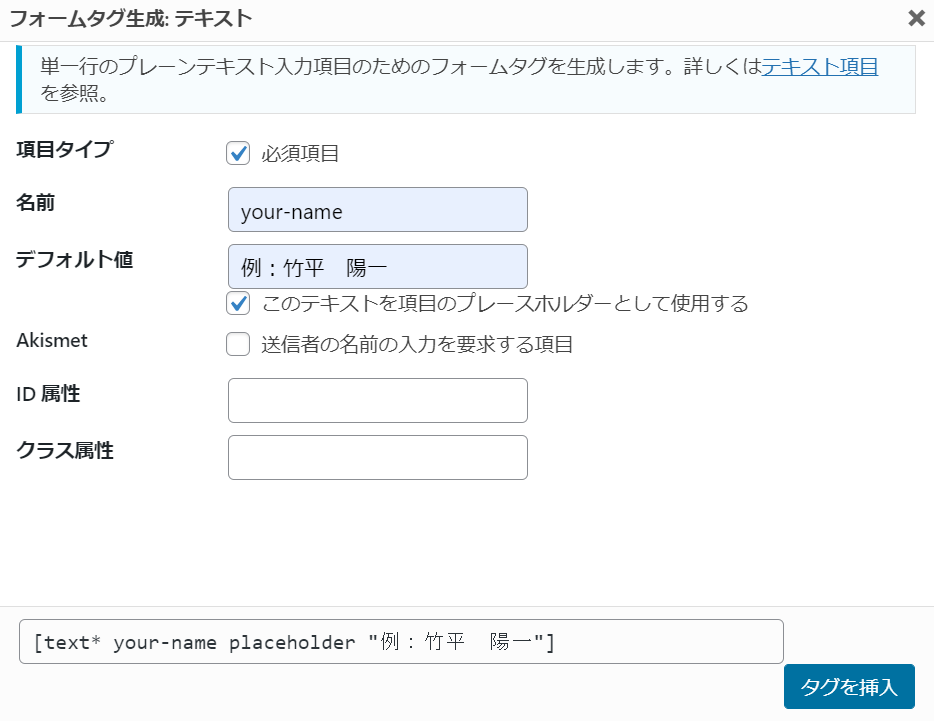Enable the Akismet 送信者の名前 checkbox
Image resolution: width=934 pixels, height=721 pixels.
point(238,344)
